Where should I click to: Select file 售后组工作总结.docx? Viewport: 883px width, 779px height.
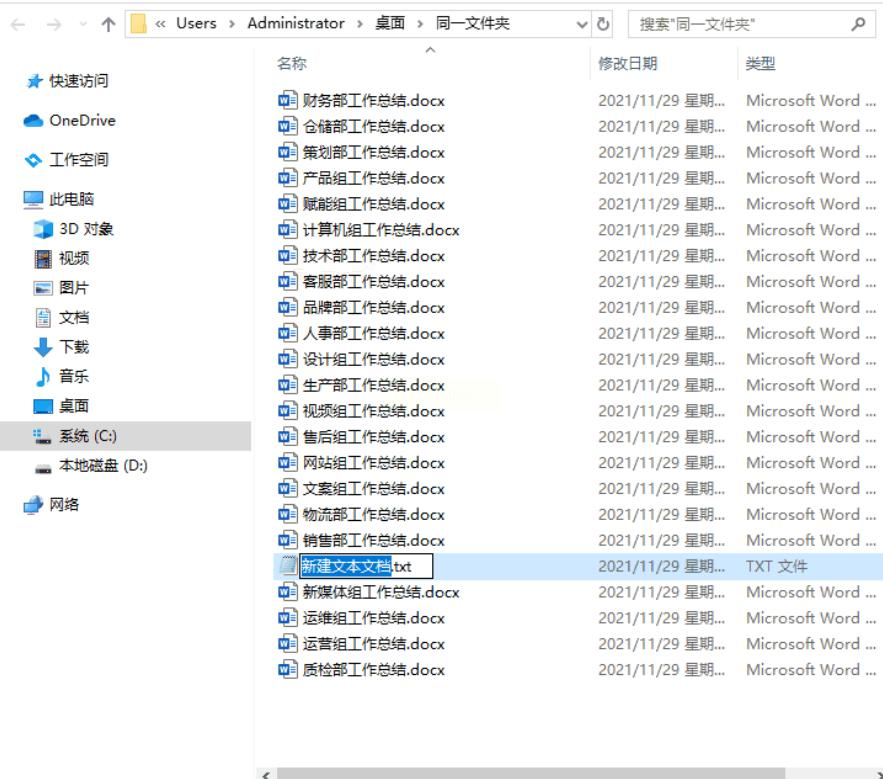point(373,438)
